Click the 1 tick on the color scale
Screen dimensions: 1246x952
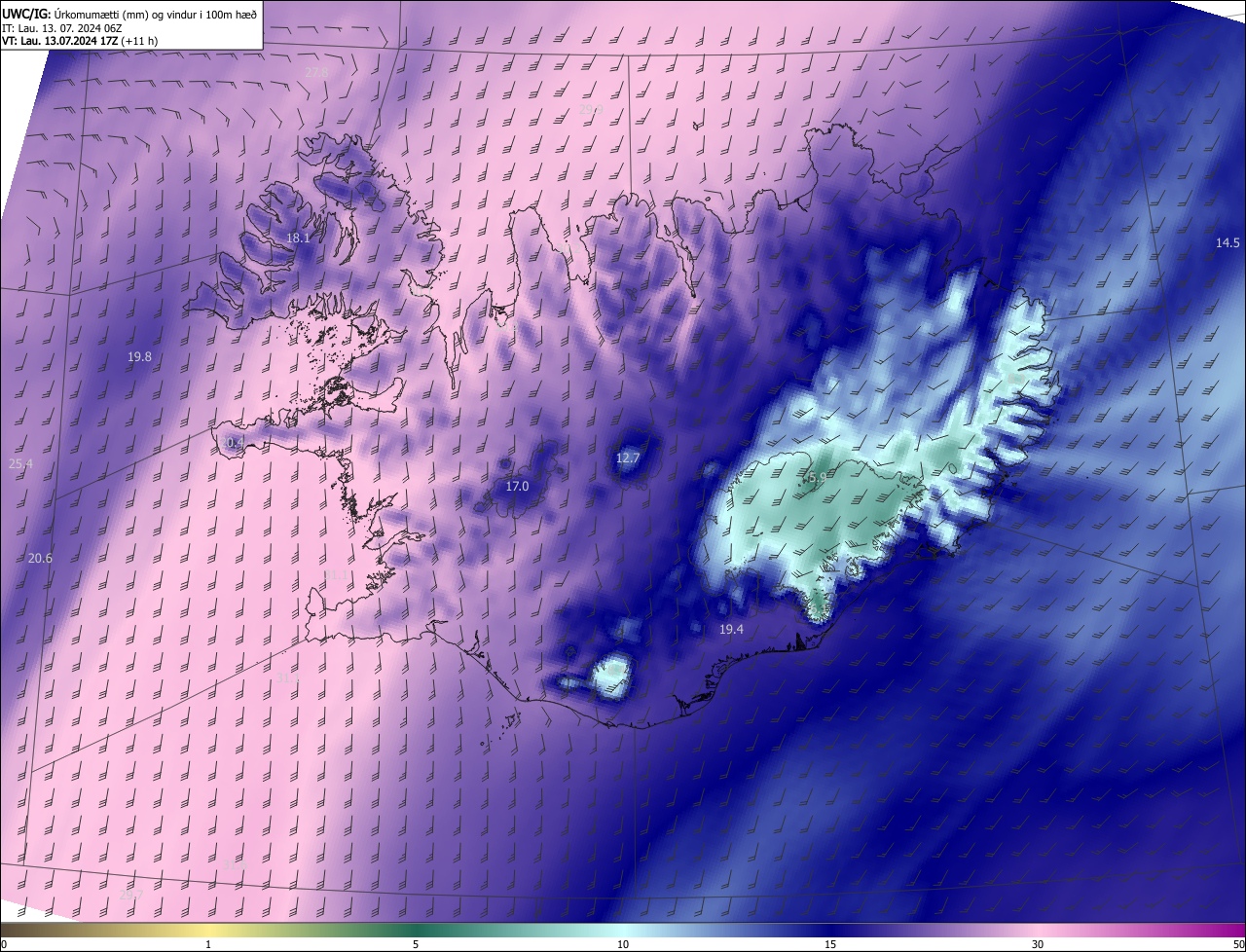(208, 944)
